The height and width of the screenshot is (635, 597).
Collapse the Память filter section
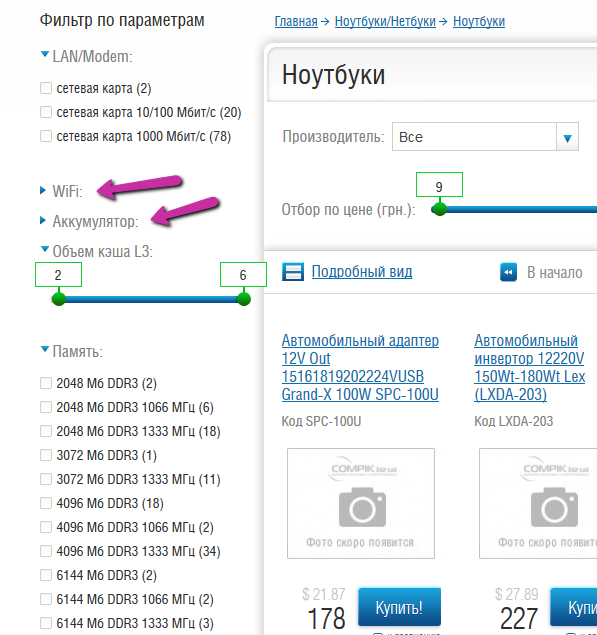pyautogui.click(x=45, y=349)
